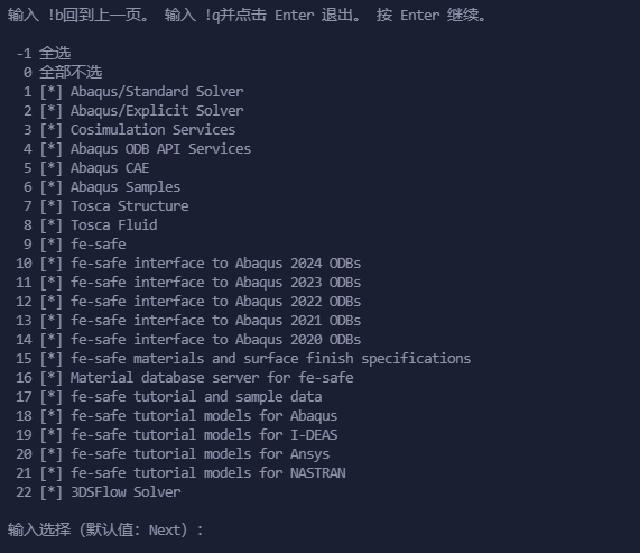Click fe-safe interface to Abaqus 2024 ODBs
The width and height of the screenshot is (640, 553).
click(x=216, y=264)
